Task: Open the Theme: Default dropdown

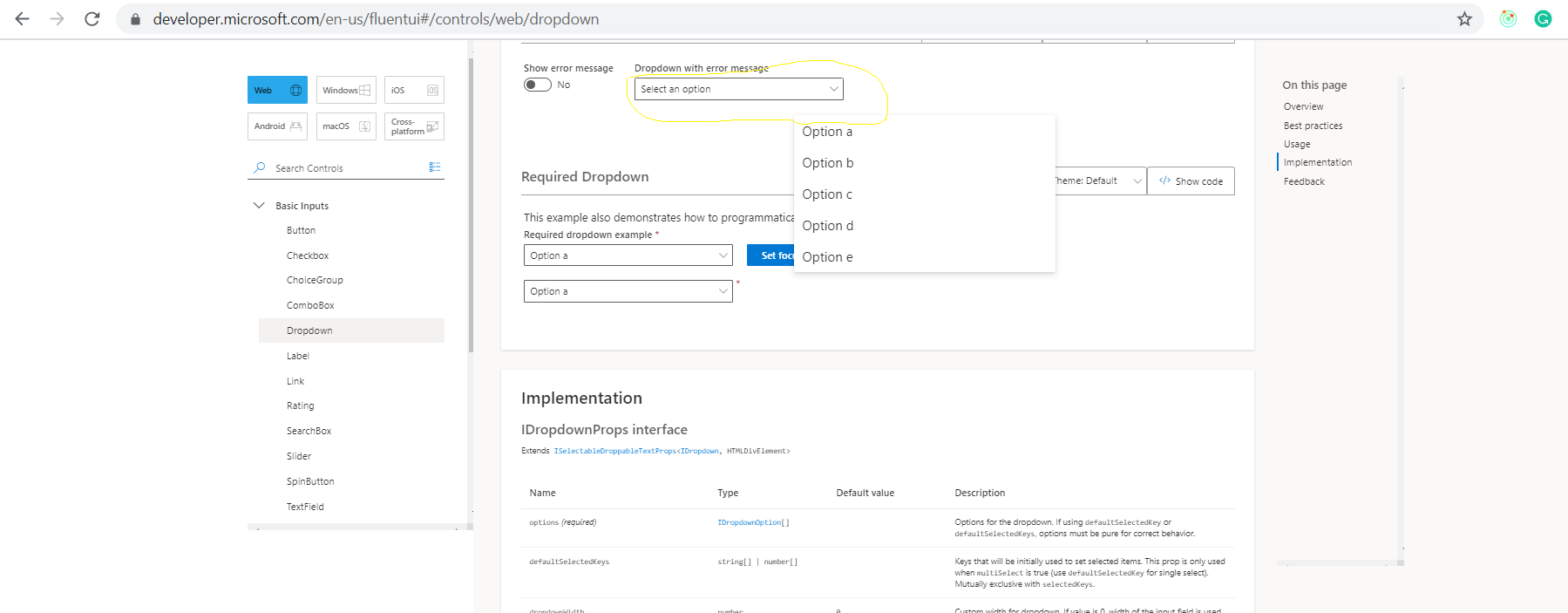Action: (1100, 181)
